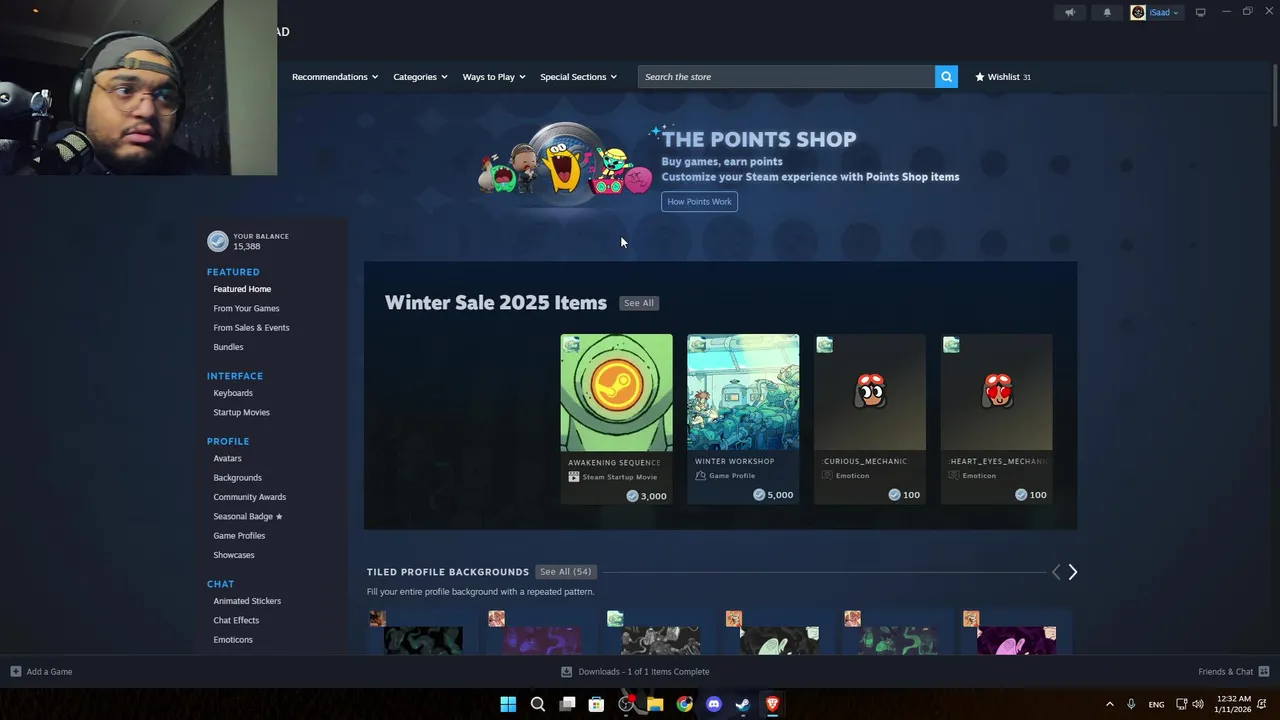
Task: Click the iSaad profile avatar
Action: point(1138,13)
